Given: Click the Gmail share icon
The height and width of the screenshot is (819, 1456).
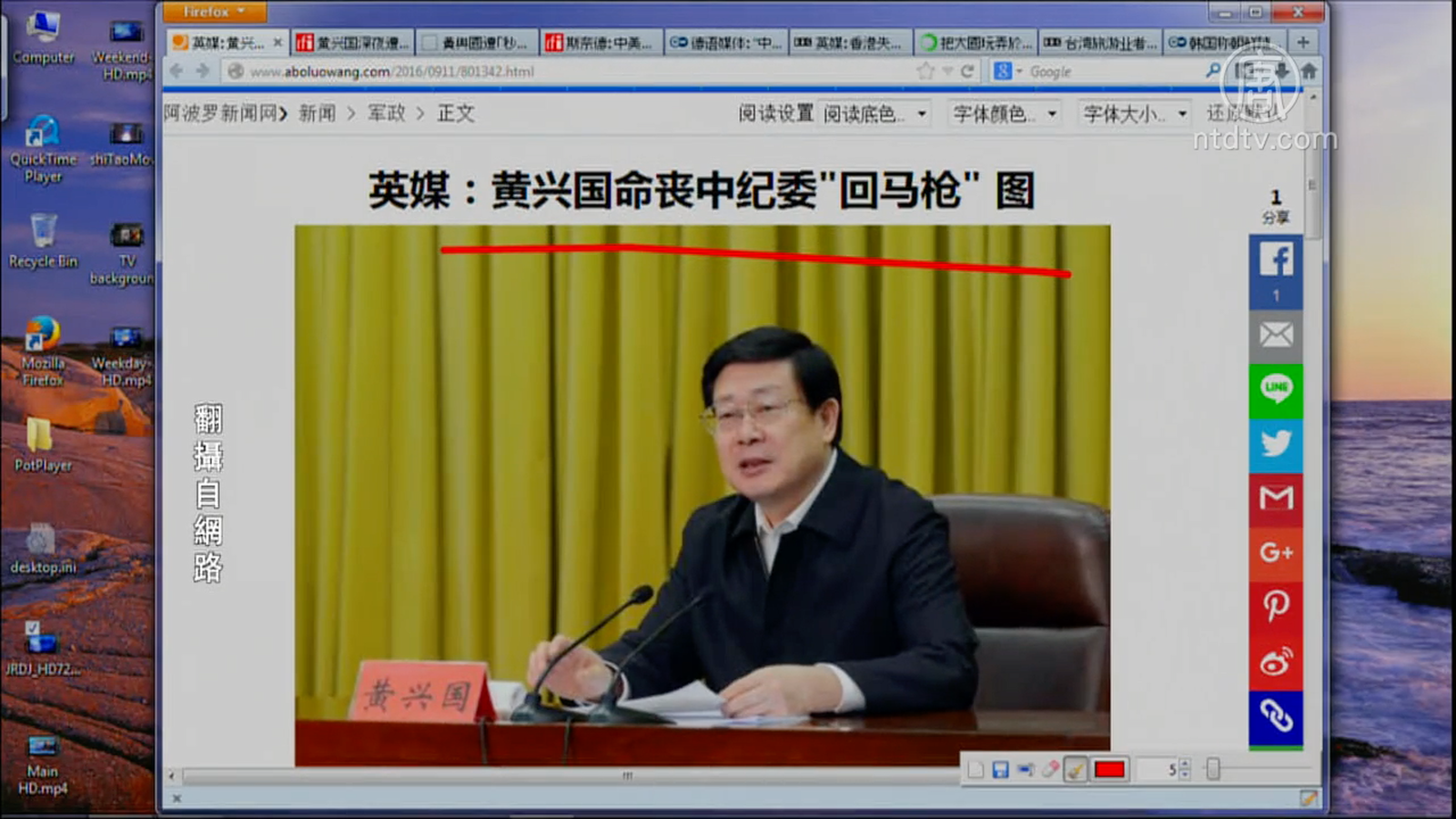Looking at the screenshot, I should pyautogui.click(x=1276, y=498).
